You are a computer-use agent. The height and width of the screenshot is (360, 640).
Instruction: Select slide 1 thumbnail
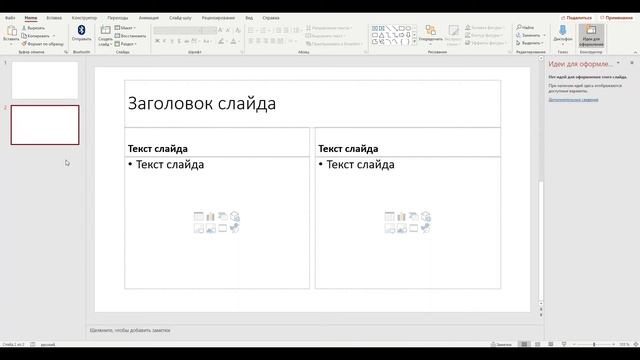[x=45, y=80]
